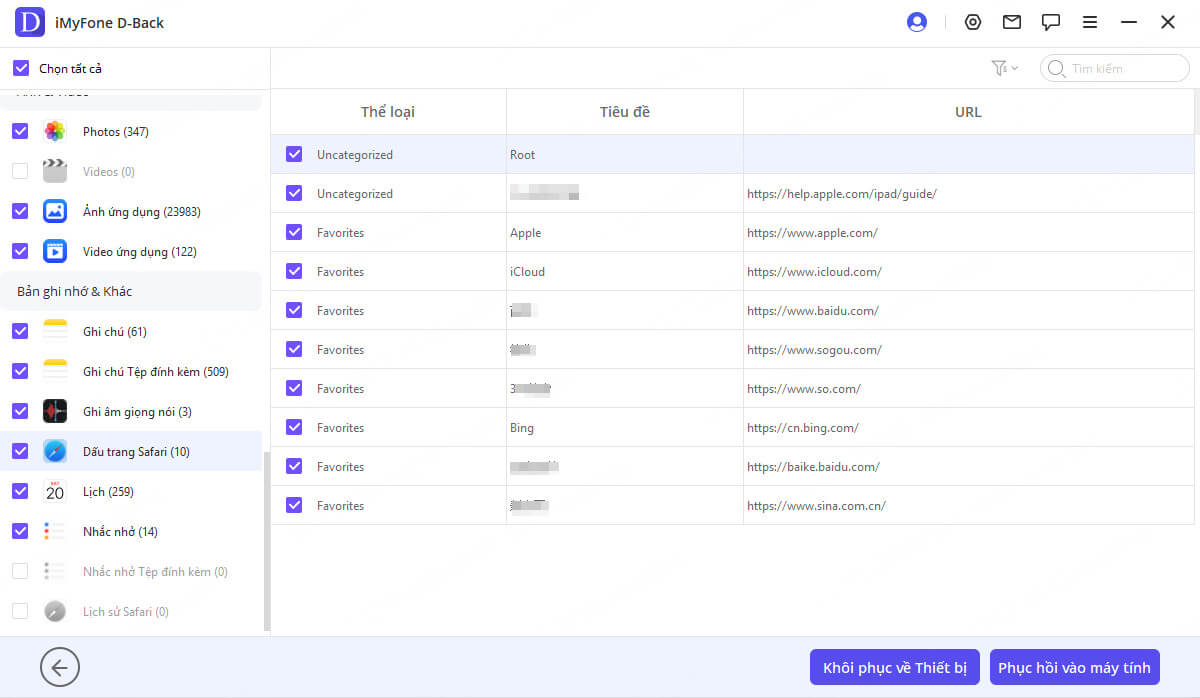Click the Photos app icon
The height and width of the screenshot is (698, 1200).
tap(55, 131)
